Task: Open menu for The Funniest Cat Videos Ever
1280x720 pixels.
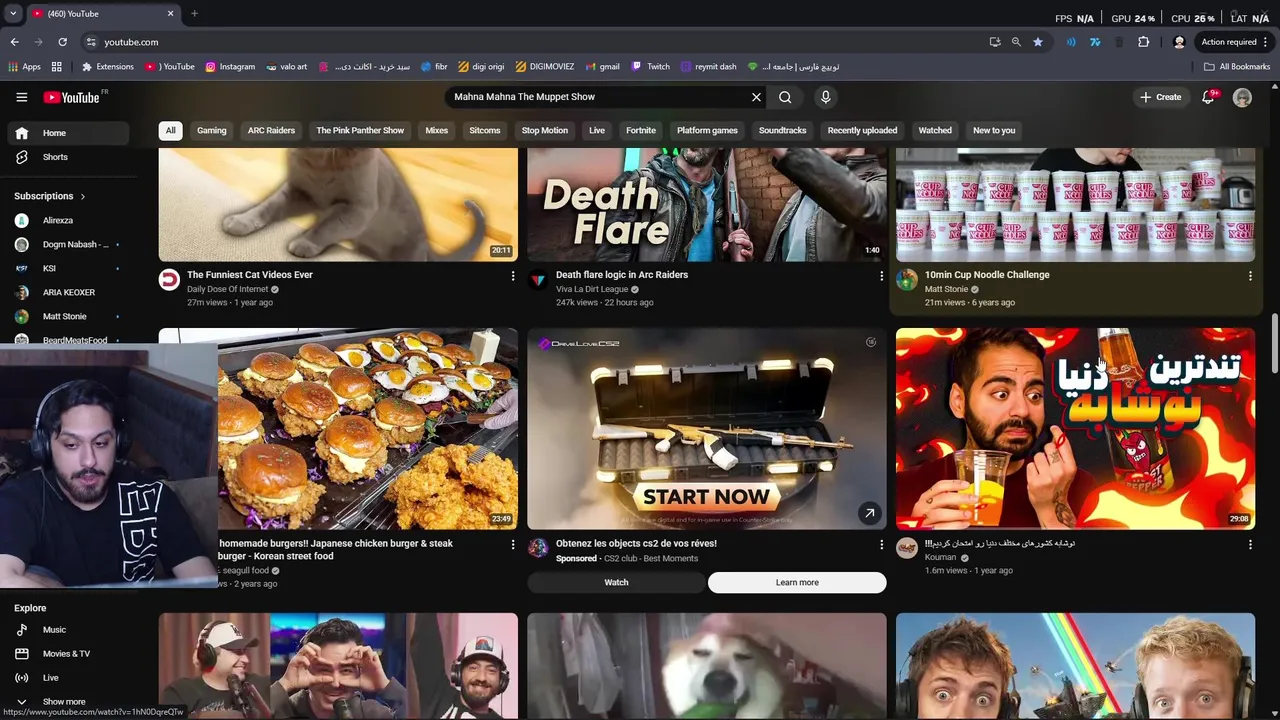Action: 513,276
